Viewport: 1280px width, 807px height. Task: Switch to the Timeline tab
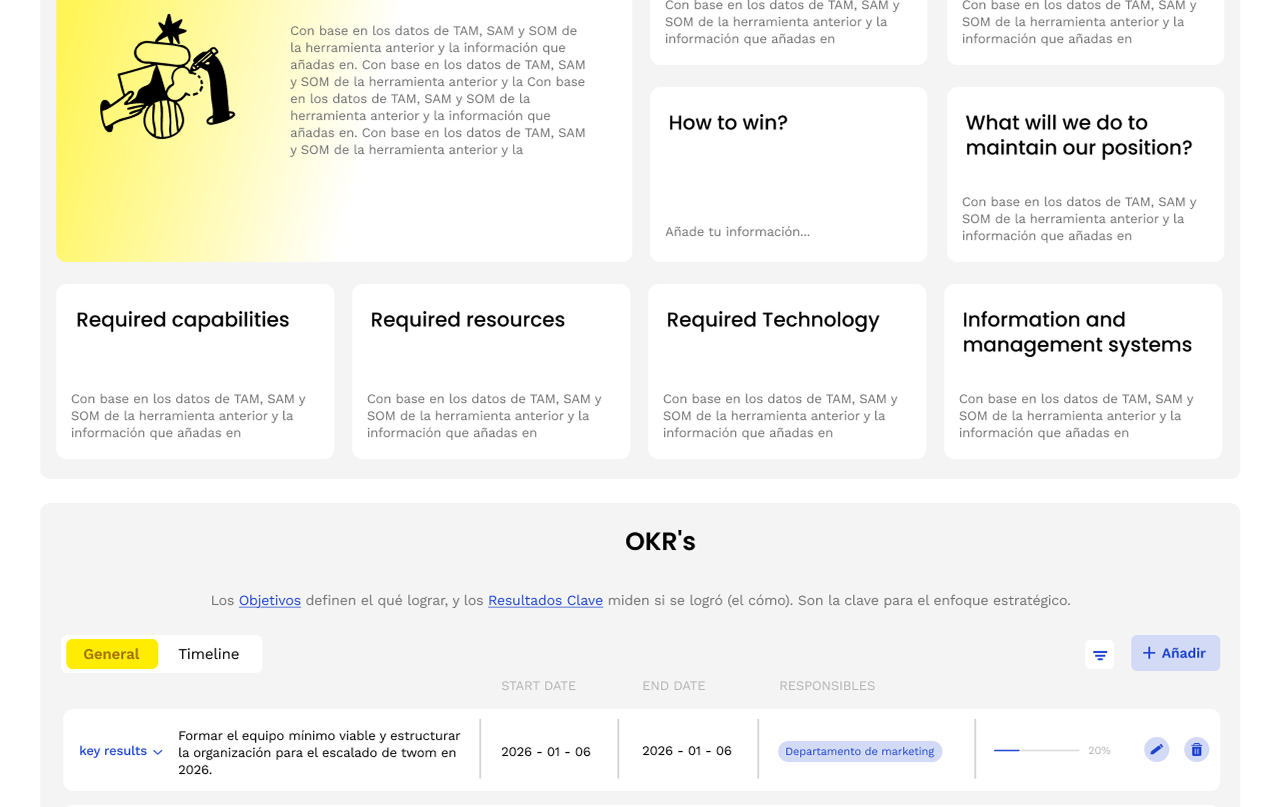tap(208, 654)
